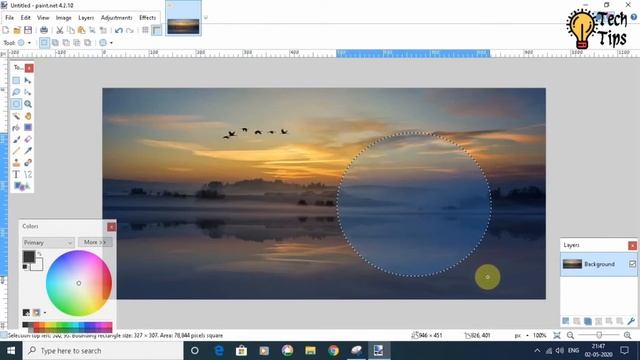Duplicate the layer in Layers panel
The width and height of the screenshot is (640, 360).
pyautogui.click(x=587, y=321)
